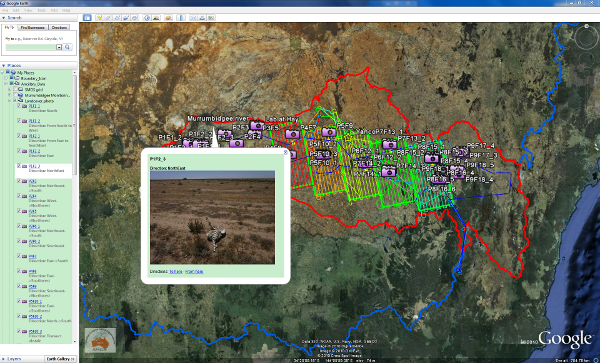The width and height of the screenshot is (600, 363).
Task: Open the Fly To history dropdown arrow
Action: point(59,47)
